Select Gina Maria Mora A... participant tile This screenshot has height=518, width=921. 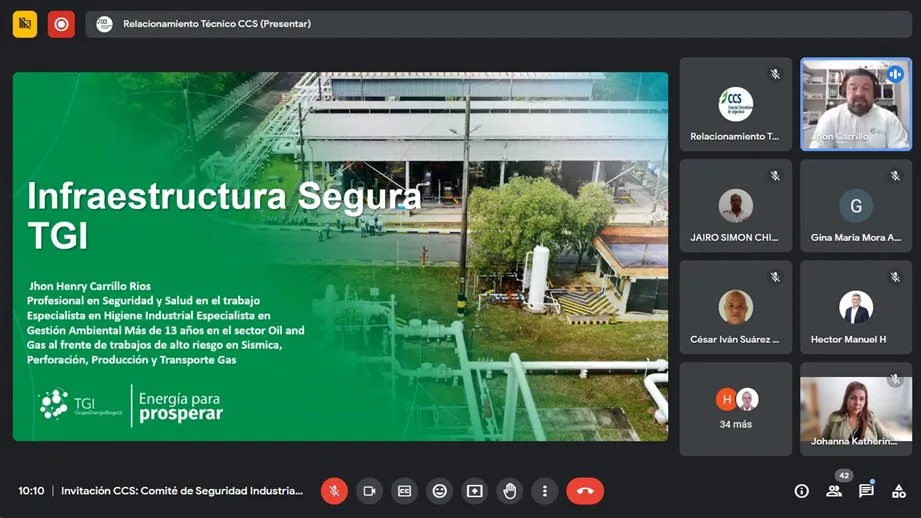pyautogui.click(x=856, y=206)
